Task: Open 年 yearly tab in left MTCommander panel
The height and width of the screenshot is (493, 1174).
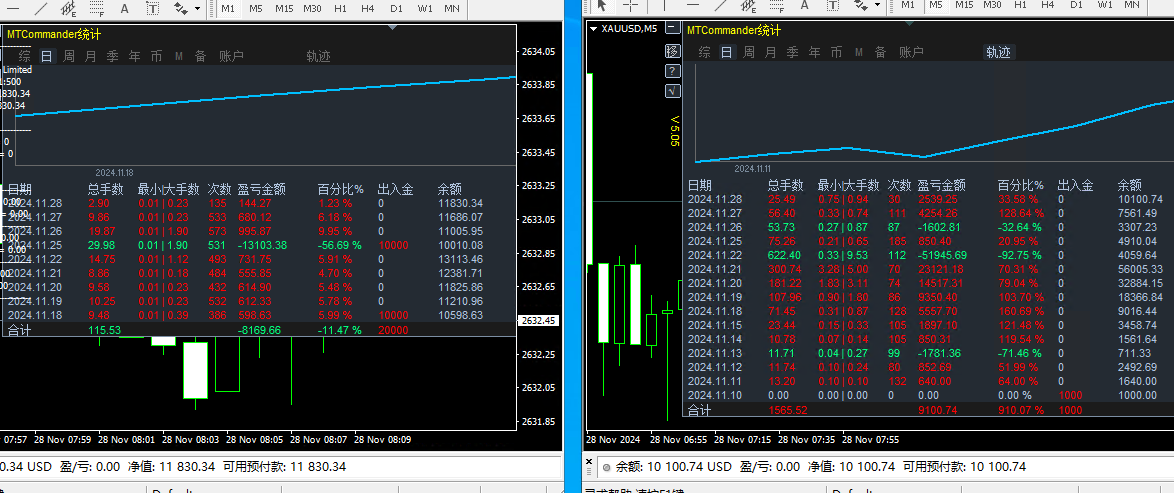Action: click(x=135, y=56)
